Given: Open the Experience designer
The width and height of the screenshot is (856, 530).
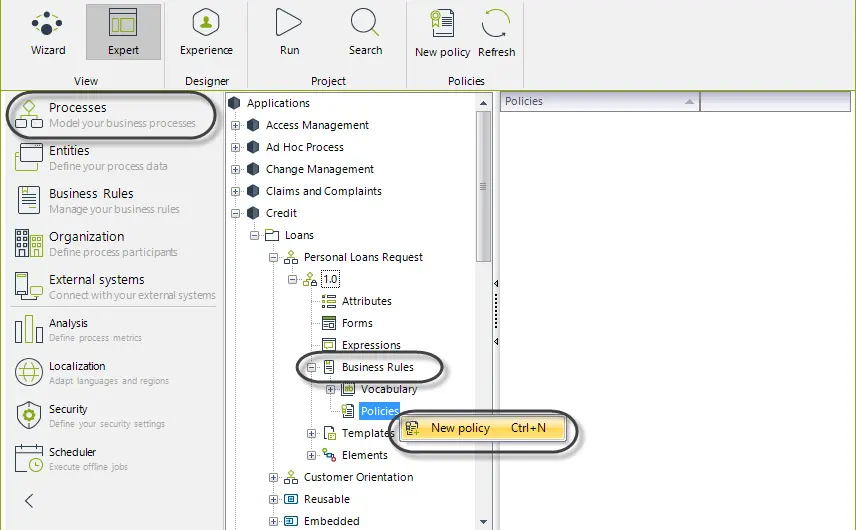Looking at the screenshot, I should (206, 32).
